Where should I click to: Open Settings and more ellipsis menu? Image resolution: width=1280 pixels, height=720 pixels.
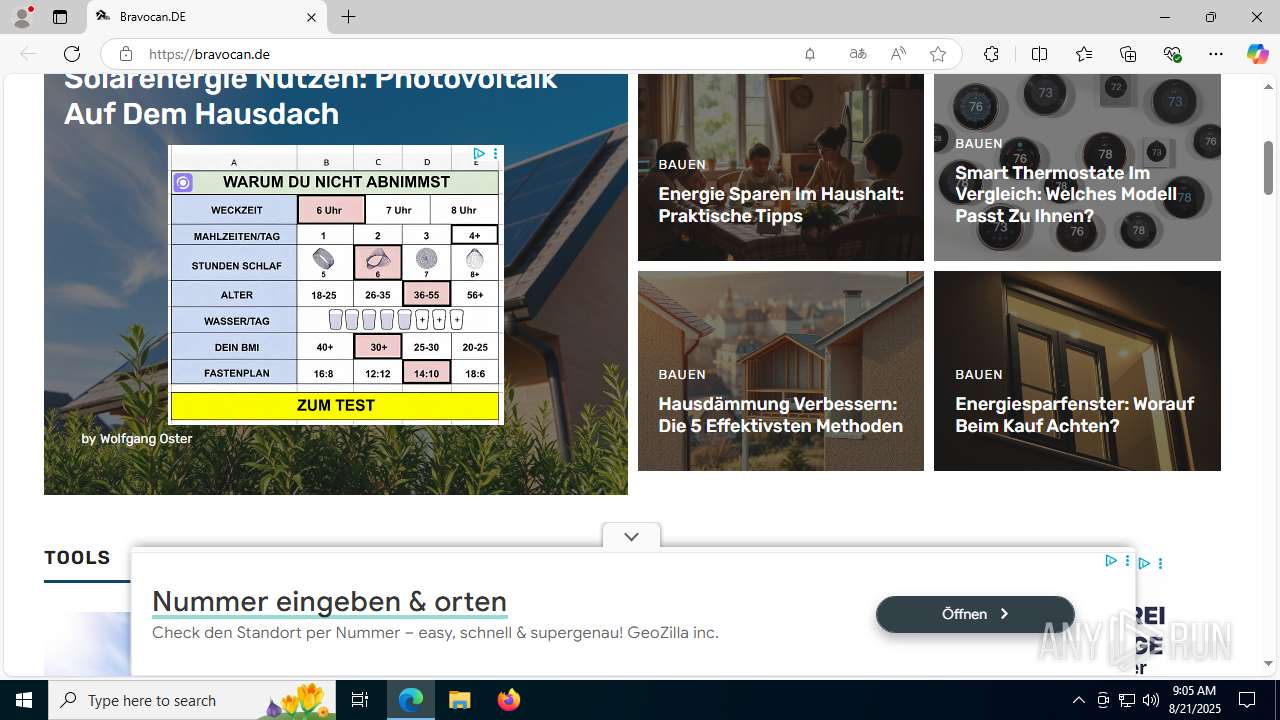[1216, 54]
